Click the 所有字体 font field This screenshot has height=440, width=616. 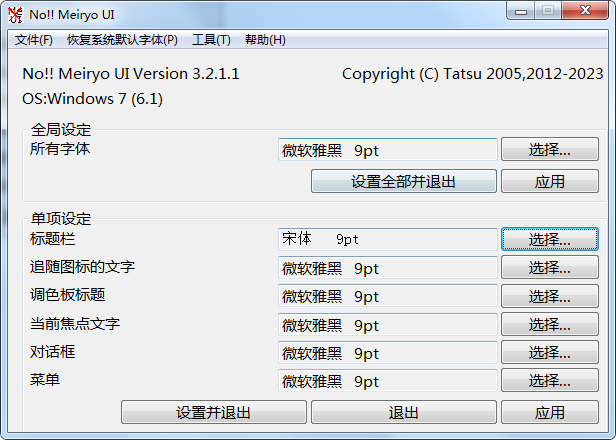point(387,150)
